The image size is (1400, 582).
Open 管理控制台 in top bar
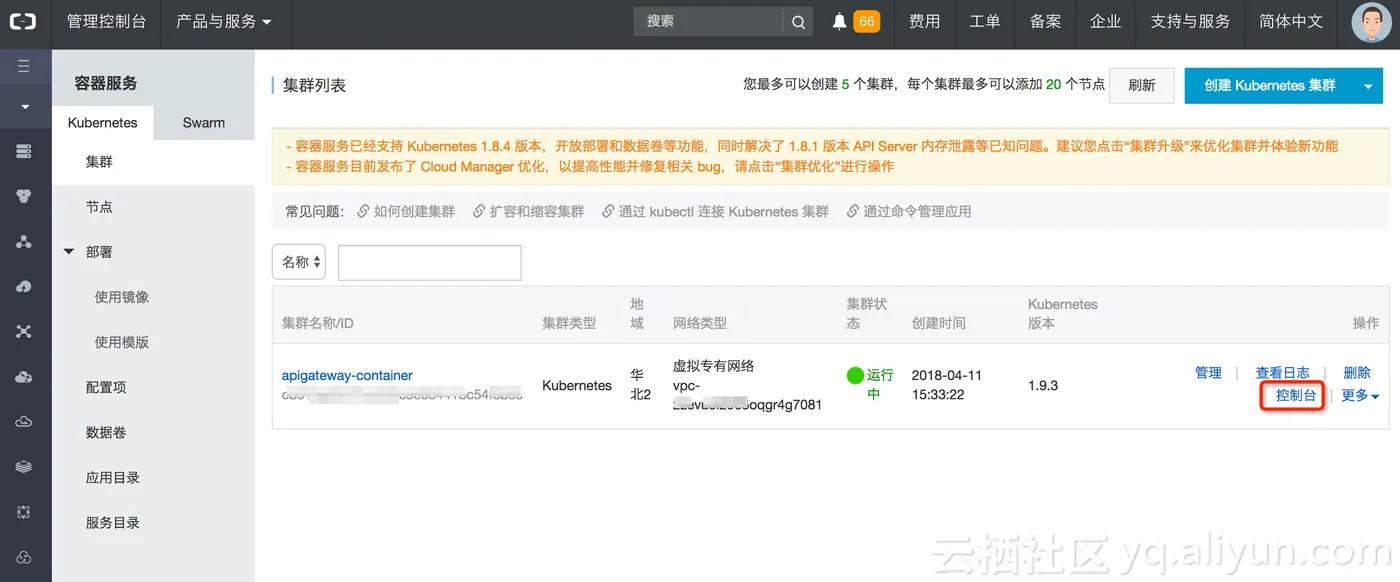[106, 22]
